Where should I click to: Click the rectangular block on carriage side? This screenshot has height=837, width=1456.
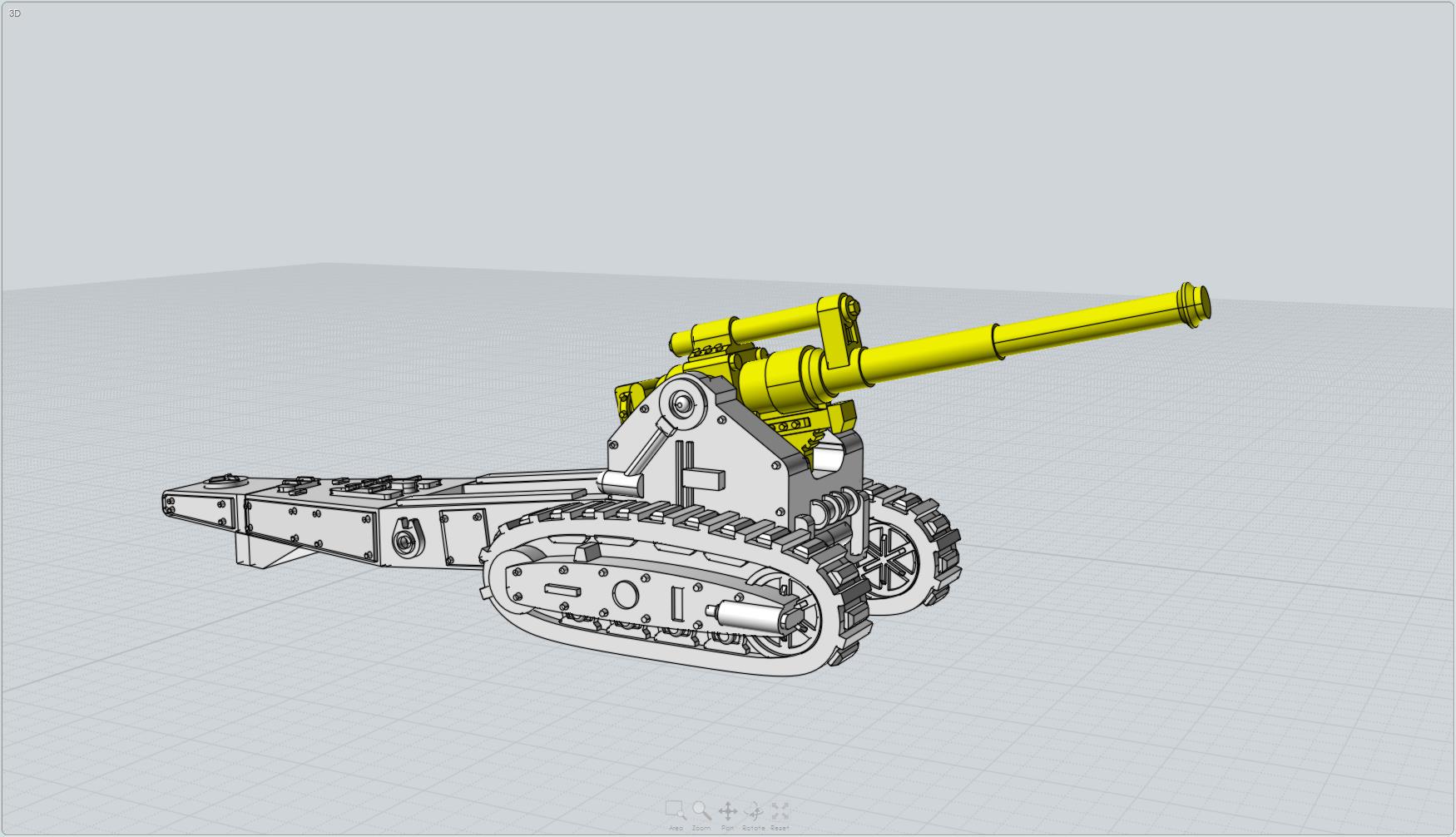706,480
